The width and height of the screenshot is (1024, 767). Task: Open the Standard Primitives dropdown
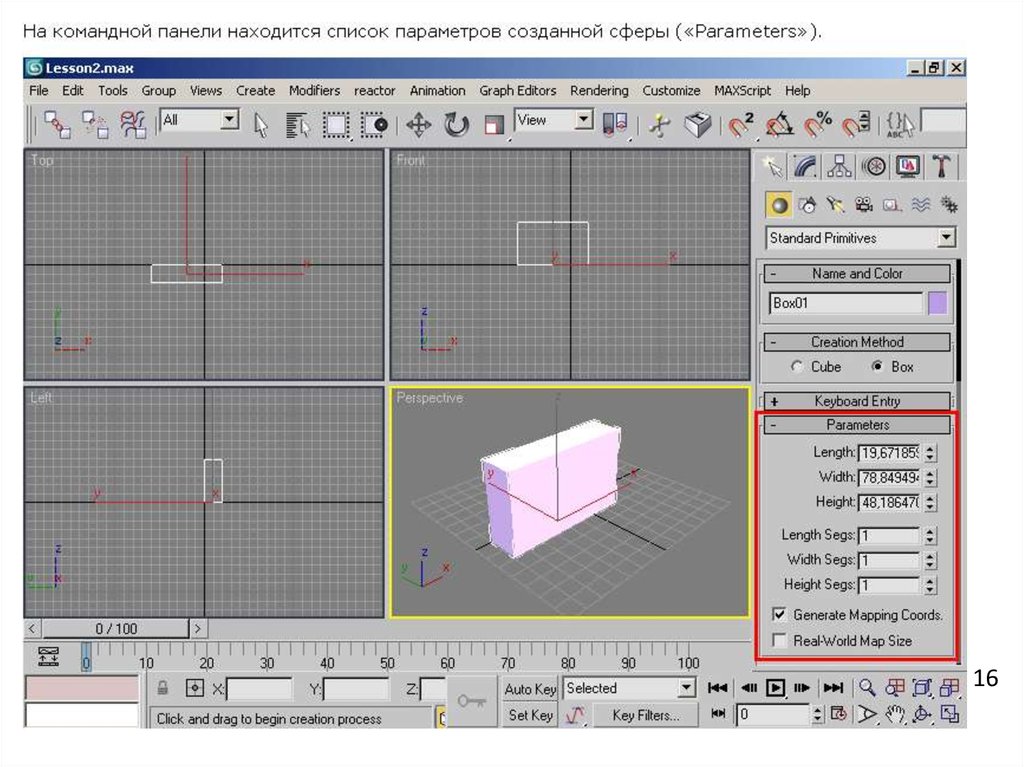coord(946,238)
